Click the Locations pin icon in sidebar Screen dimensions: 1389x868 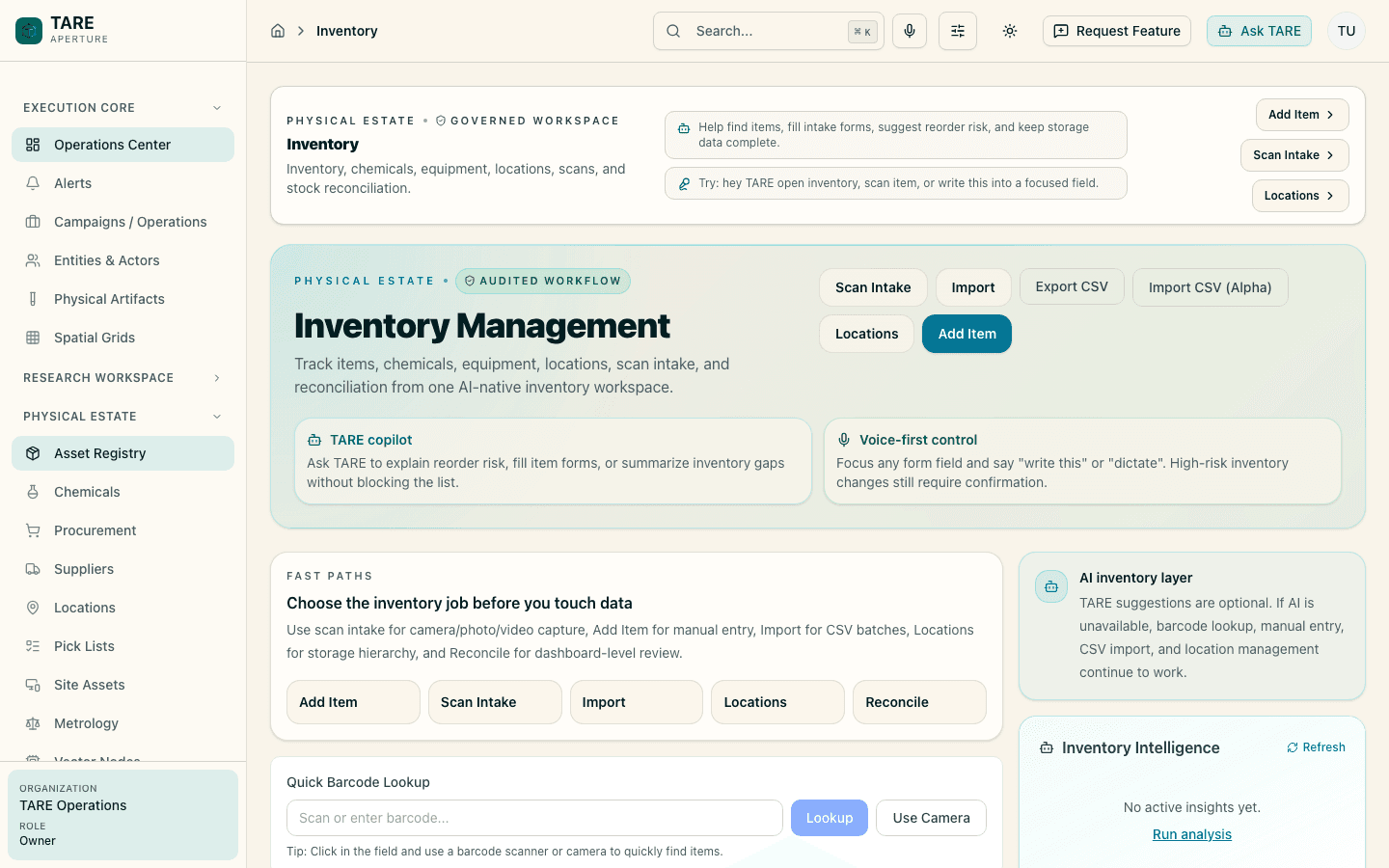(33, 608)
